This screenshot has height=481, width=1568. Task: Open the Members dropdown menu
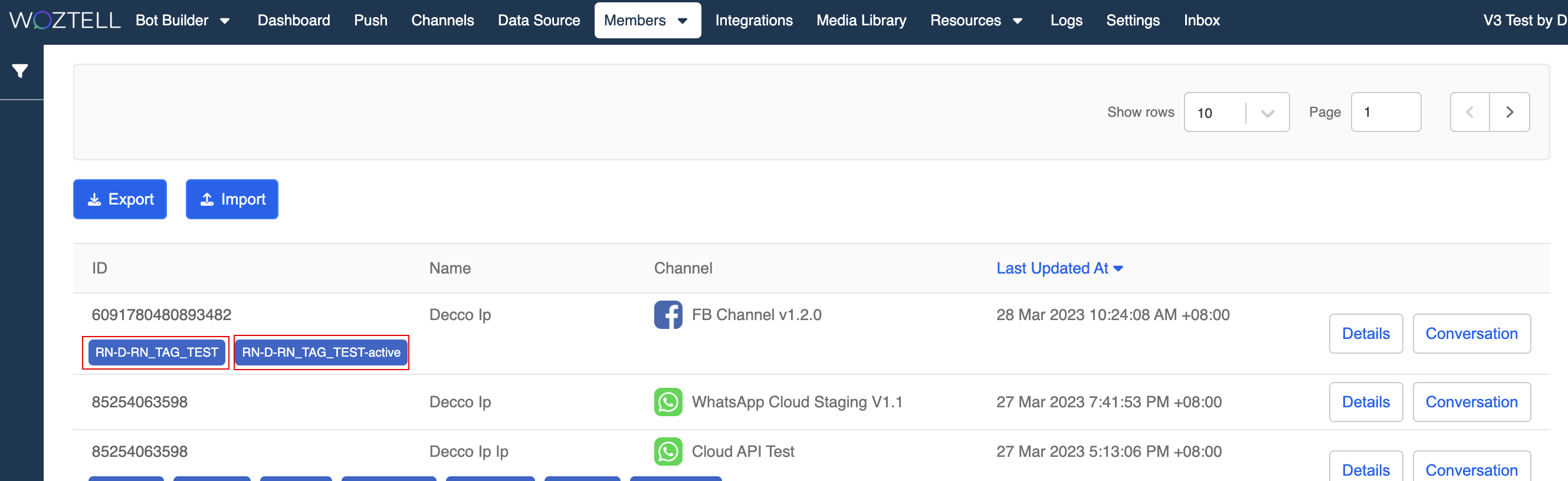(647, 20)
